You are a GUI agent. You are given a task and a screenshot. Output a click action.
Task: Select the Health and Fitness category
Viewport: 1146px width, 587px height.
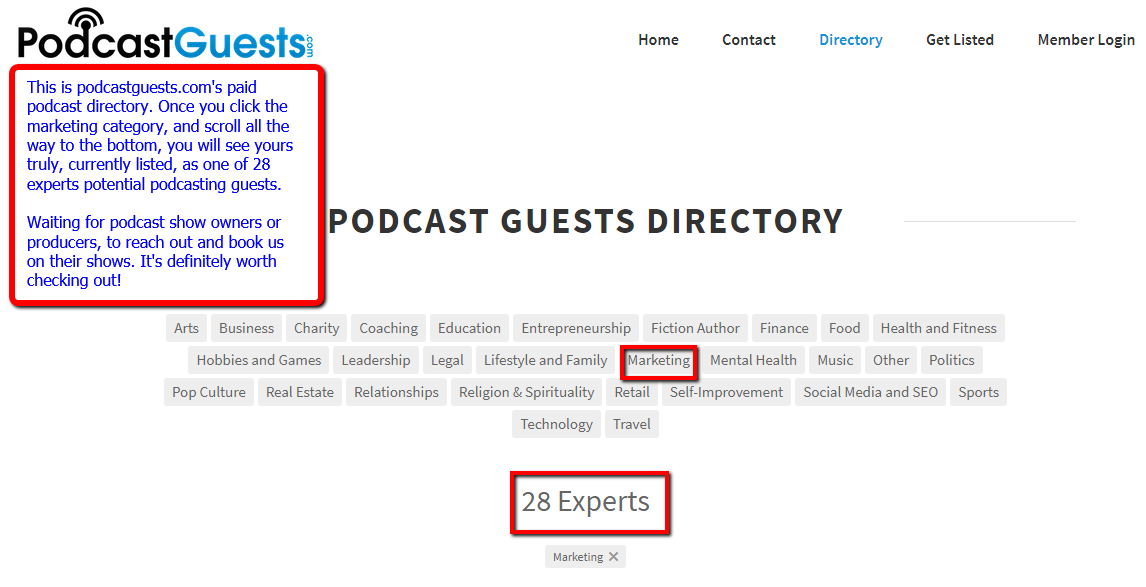[x=938, y=327]
